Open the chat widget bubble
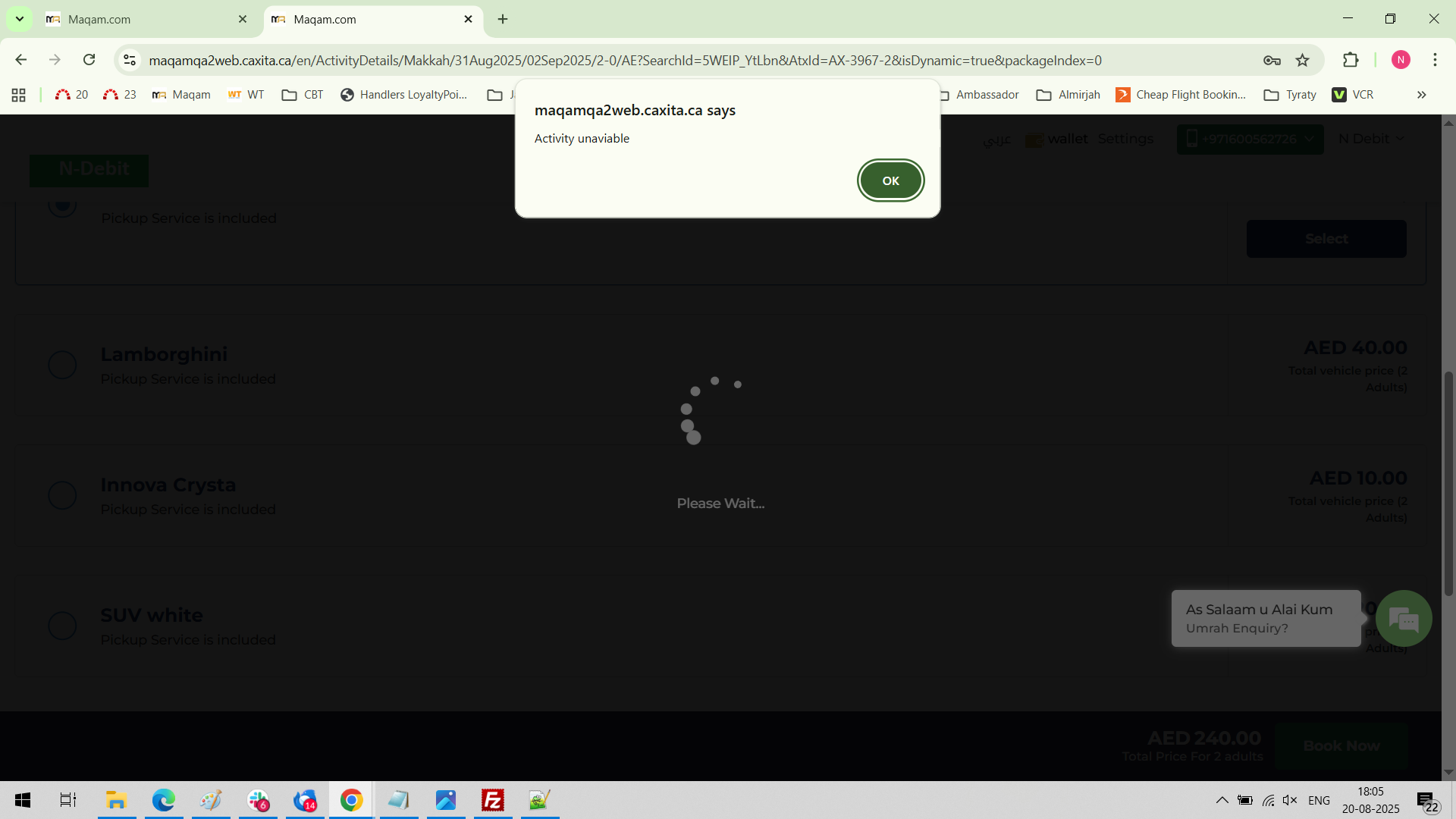This screenshot has width=1456, height=819. click(x=1403, y=619)
